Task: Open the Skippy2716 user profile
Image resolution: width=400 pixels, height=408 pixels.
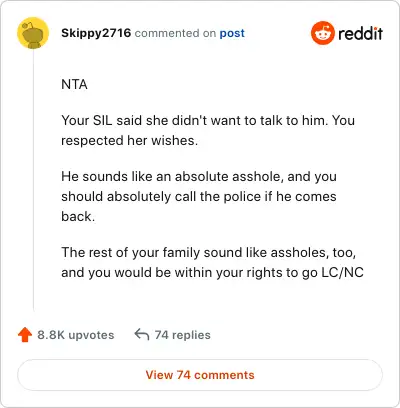Action: 96,33
